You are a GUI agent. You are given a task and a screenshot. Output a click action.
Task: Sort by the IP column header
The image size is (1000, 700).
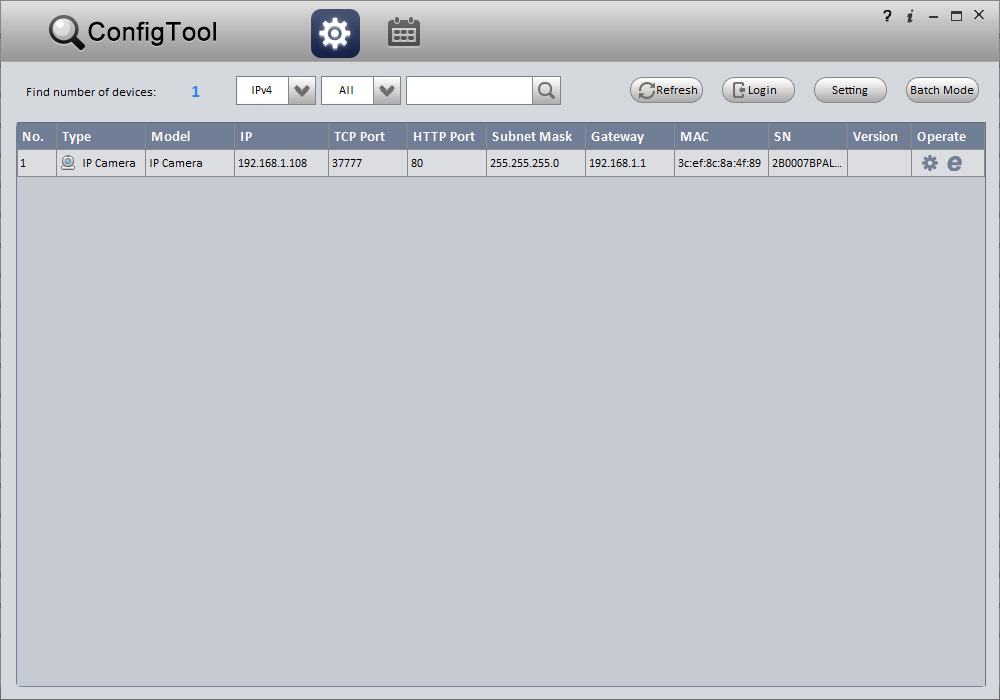[281, 136]
